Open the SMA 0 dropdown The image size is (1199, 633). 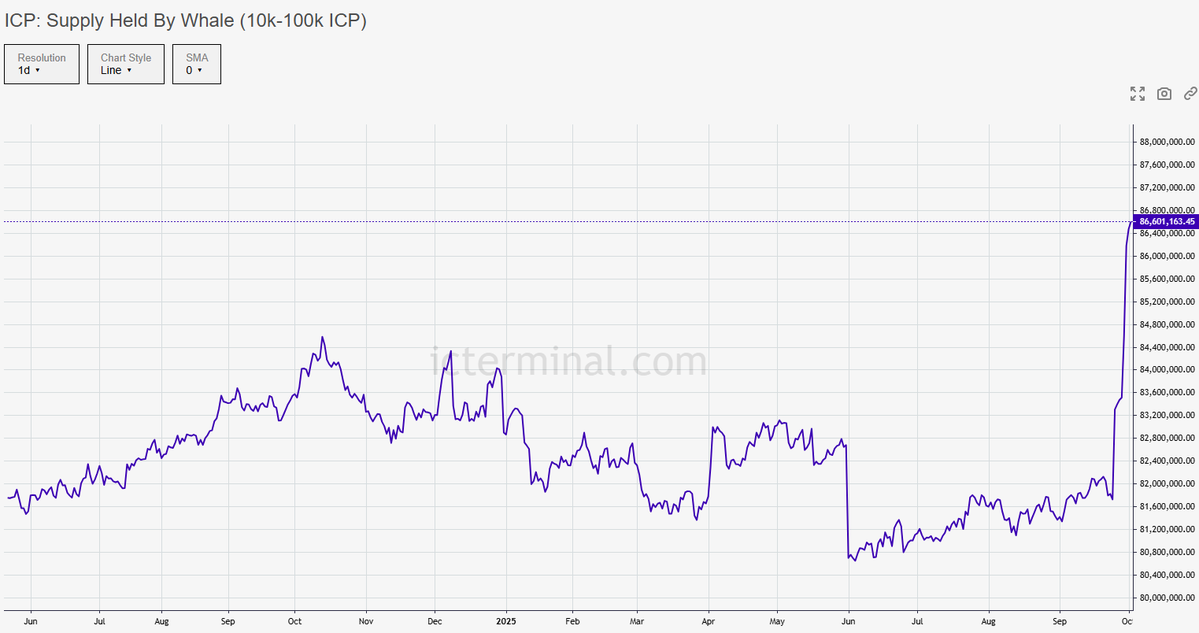197,64
